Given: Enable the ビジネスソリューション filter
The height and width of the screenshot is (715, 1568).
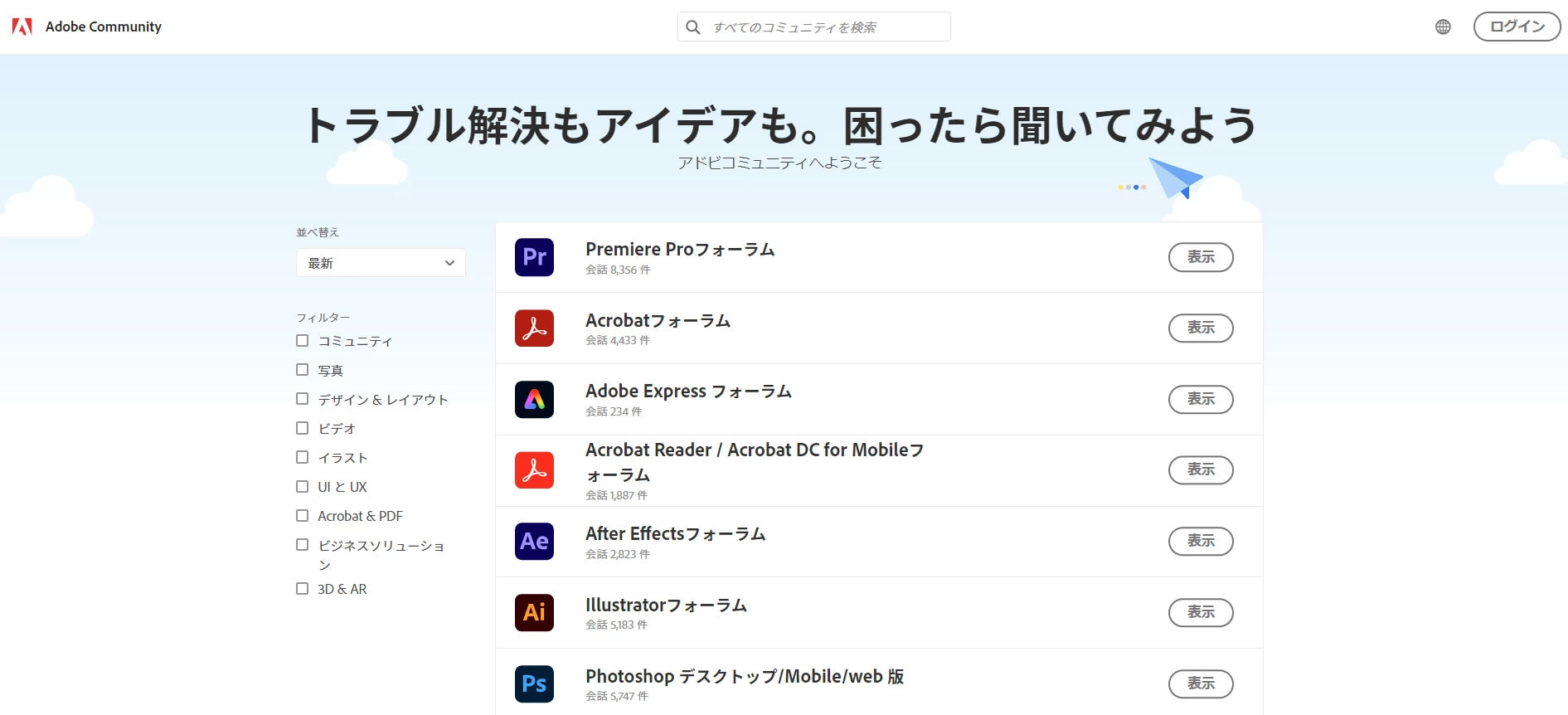Looking at the screenshot, I should (x=303, y=545).
